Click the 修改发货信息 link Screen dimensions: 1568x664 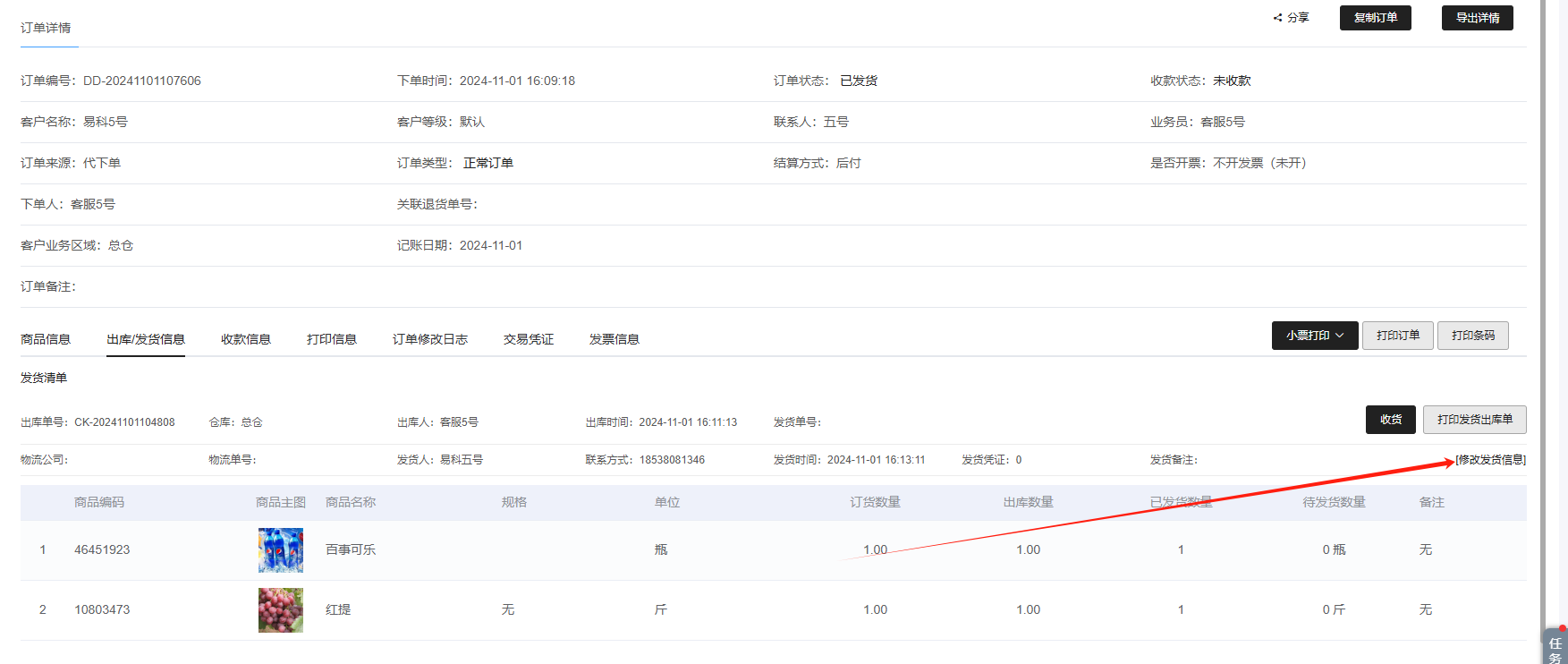1490,460
